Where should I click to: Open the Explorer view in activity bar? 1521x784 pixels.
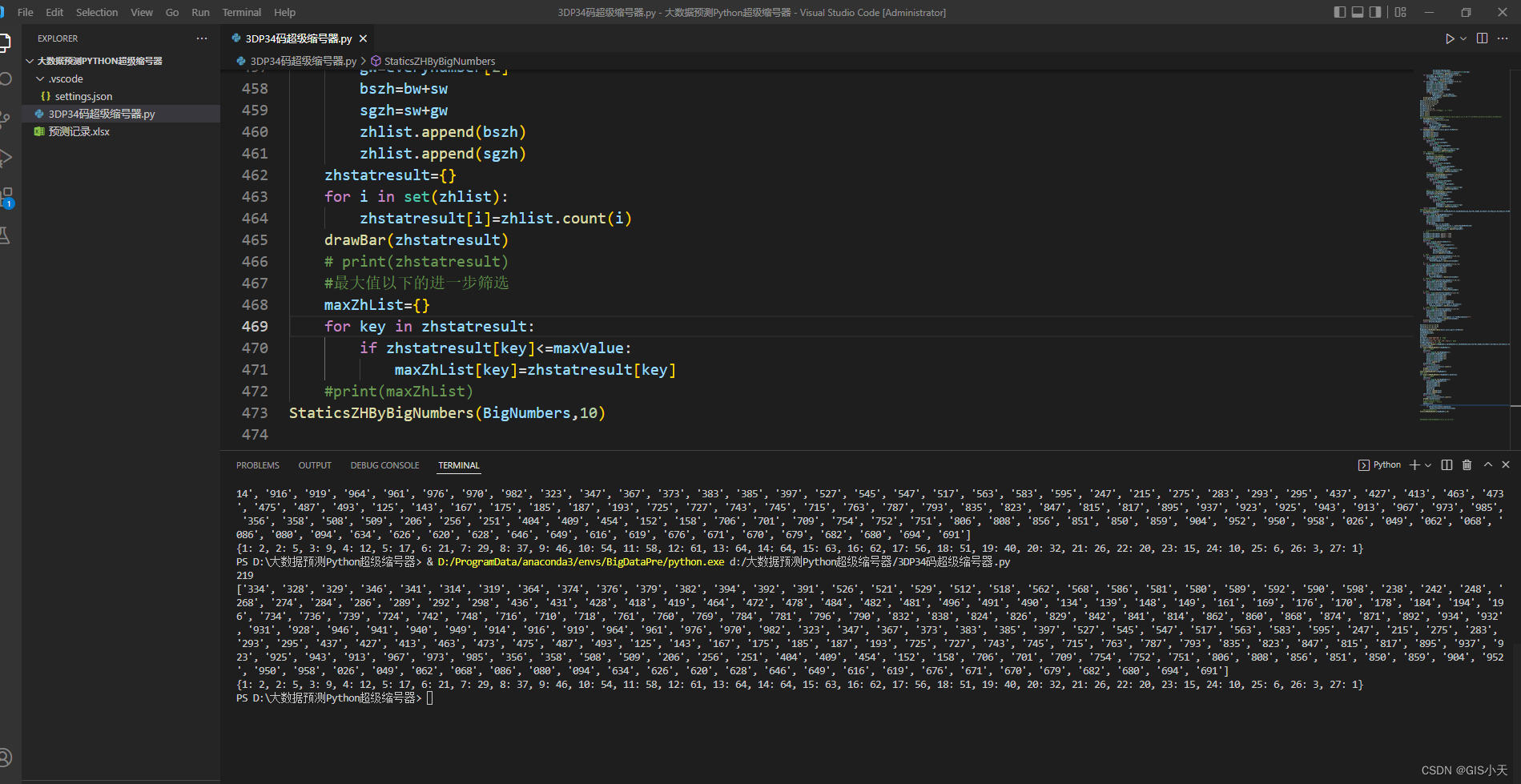(4, 42)
